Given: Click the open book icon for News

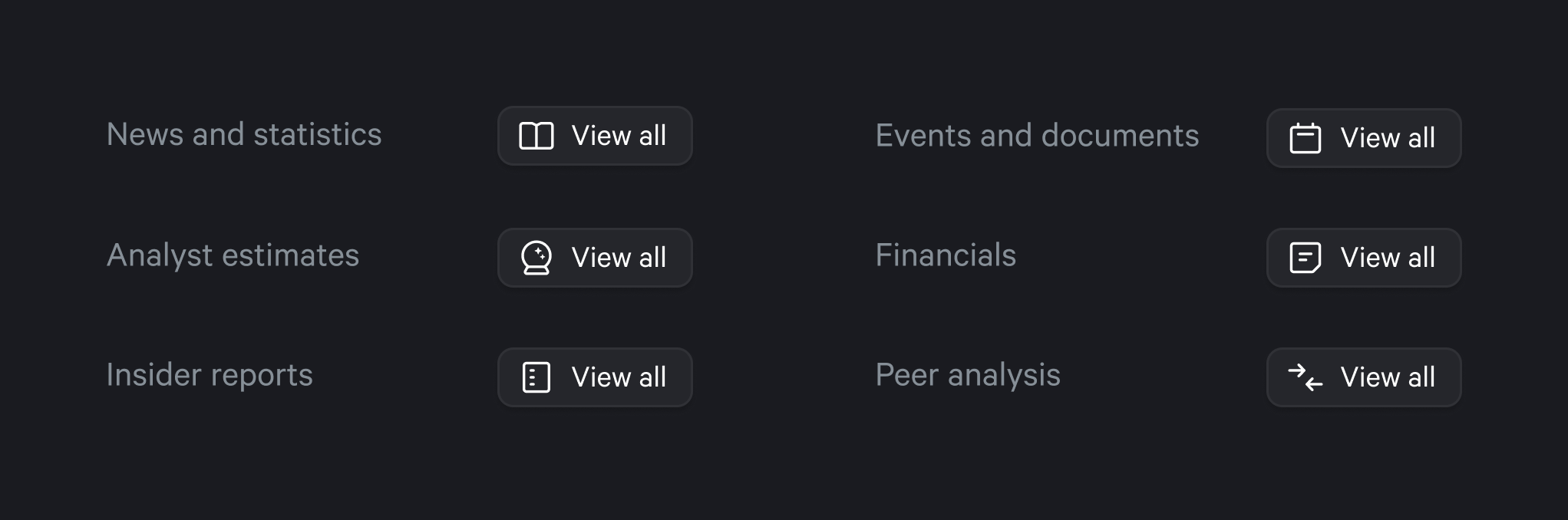Looking at the screenshot, I should (x=536, y=136).
